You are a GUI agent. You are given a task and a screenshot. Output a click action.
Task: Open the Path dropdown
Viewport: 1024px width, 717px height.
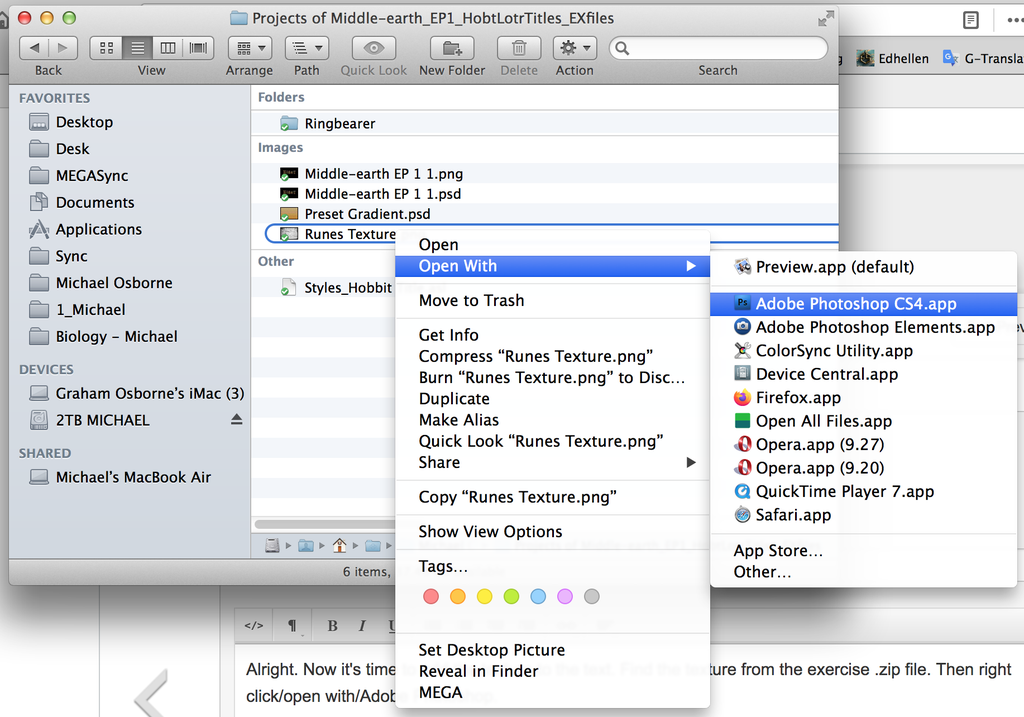point(307,48)
